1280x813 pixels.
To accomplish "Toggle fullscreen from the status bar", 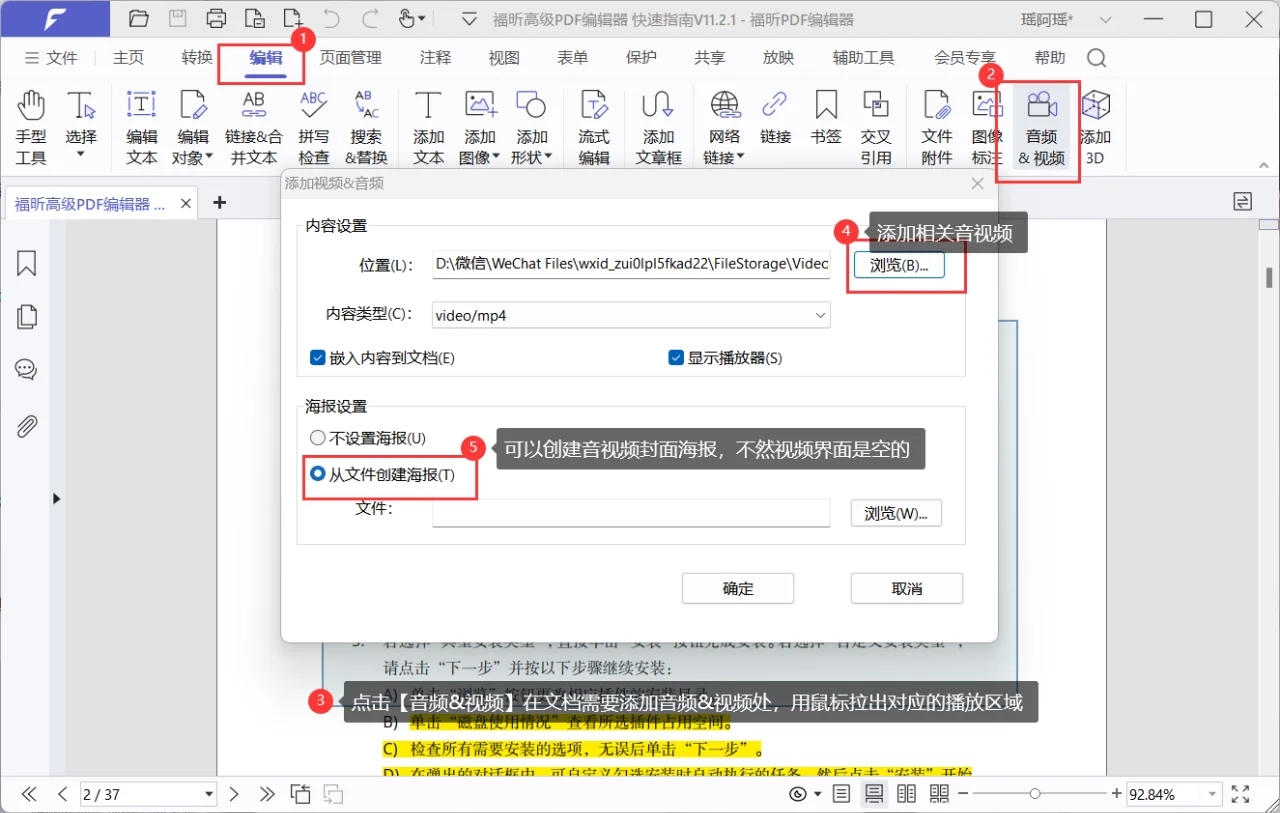I will (x=1241, y=794).
